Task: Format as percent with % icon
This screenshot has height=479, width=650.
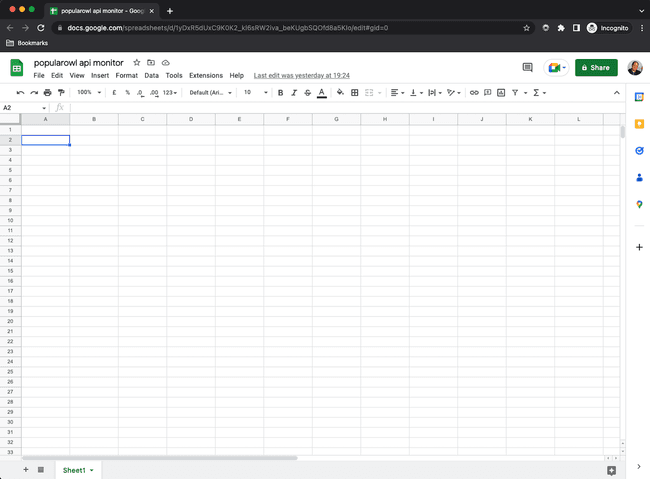Action: (128, 92)
